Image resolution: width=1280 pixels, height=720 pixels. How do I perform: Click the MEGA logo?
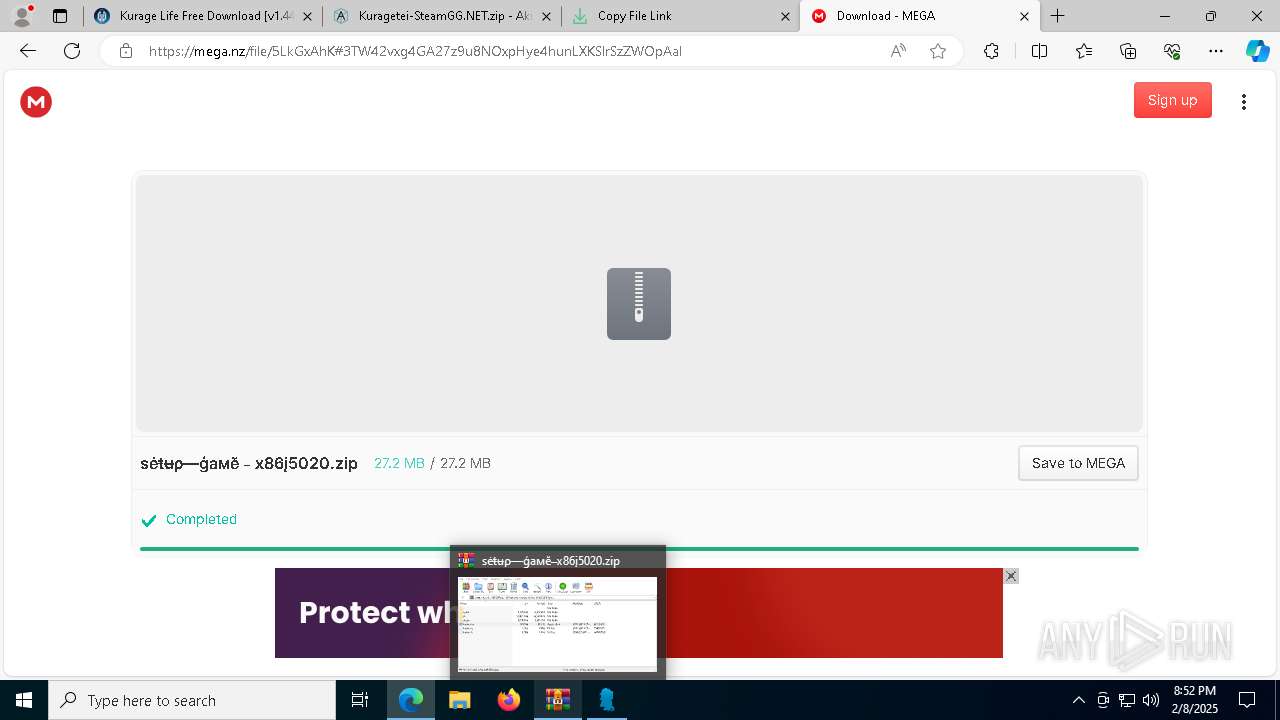36,101
